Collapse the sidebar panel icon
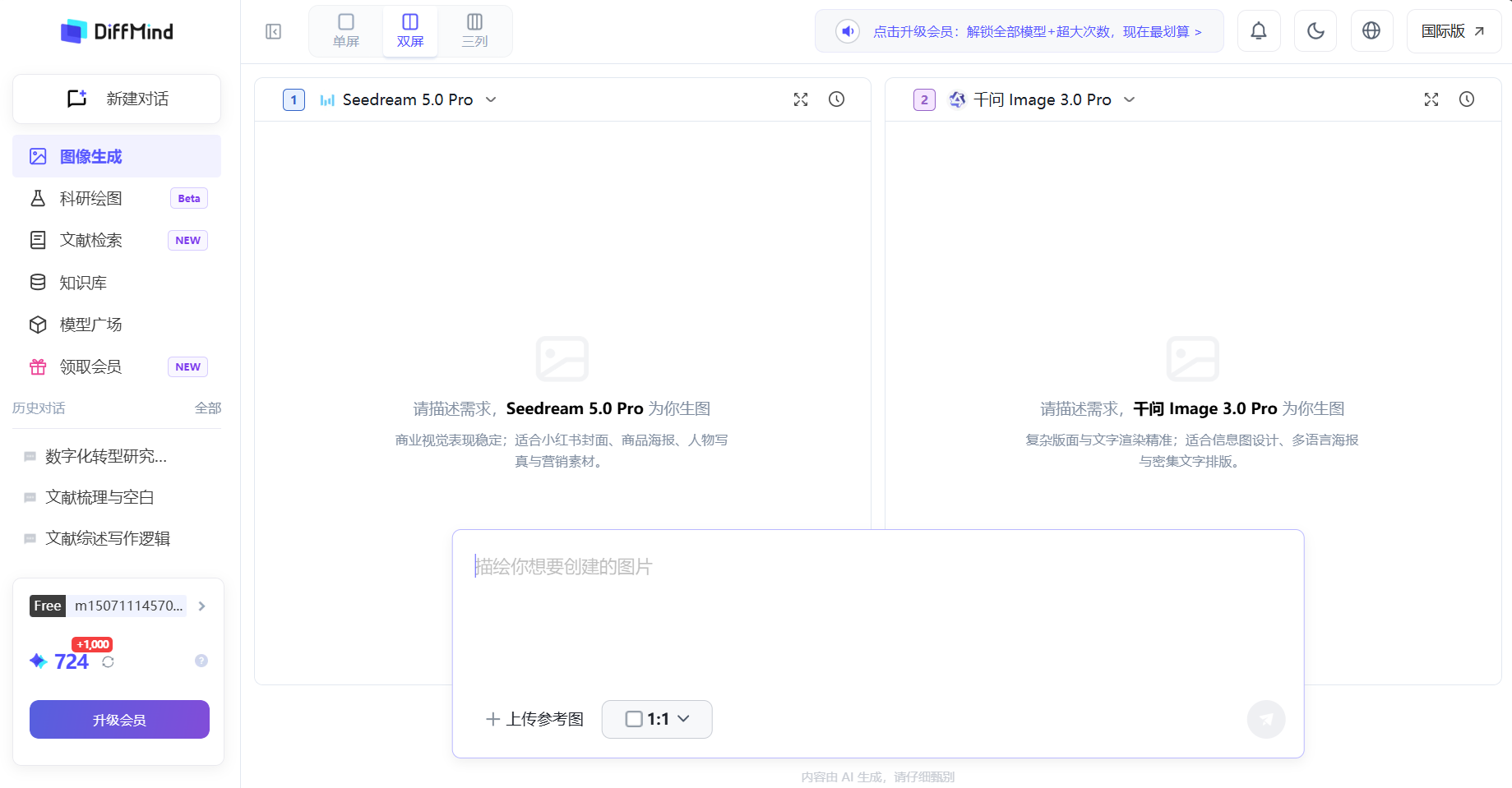The width and height of the screenshot is (1512, 788). coord(274,31)
